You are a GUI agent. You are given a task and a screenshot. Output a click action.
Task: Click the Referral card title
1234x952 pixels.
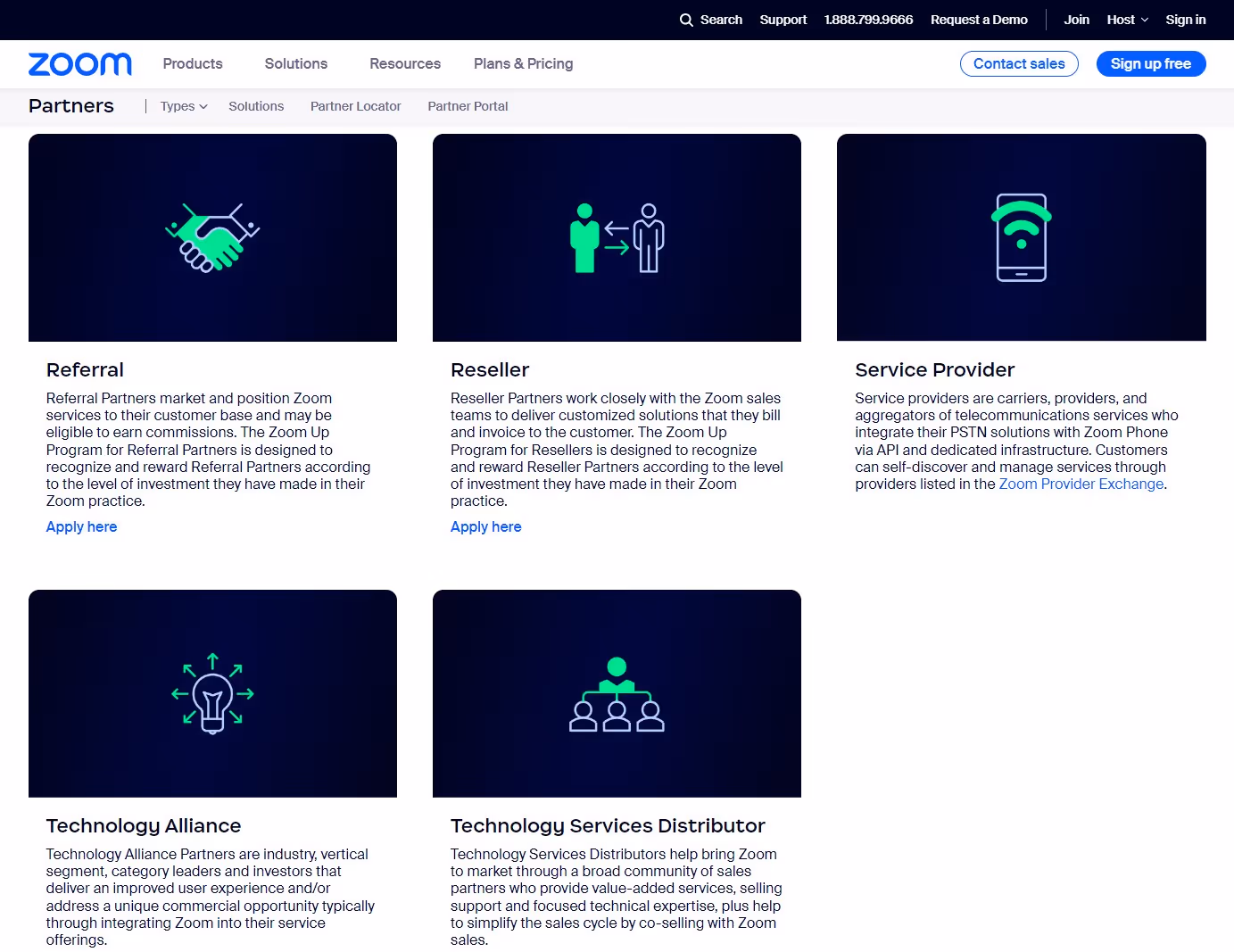click(x=85, y=370)
